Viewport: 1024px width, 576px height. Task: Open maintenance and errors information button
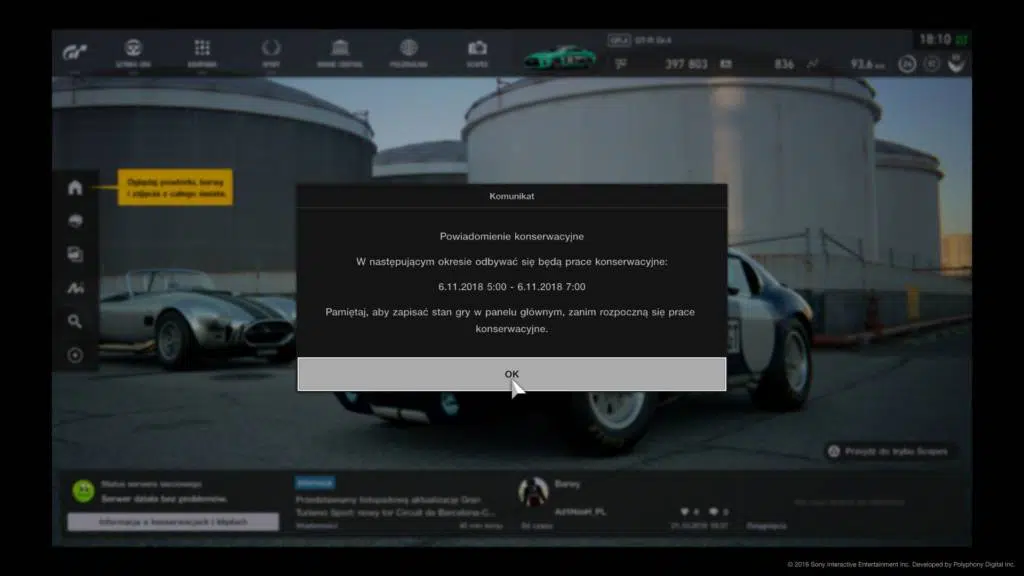173,522
